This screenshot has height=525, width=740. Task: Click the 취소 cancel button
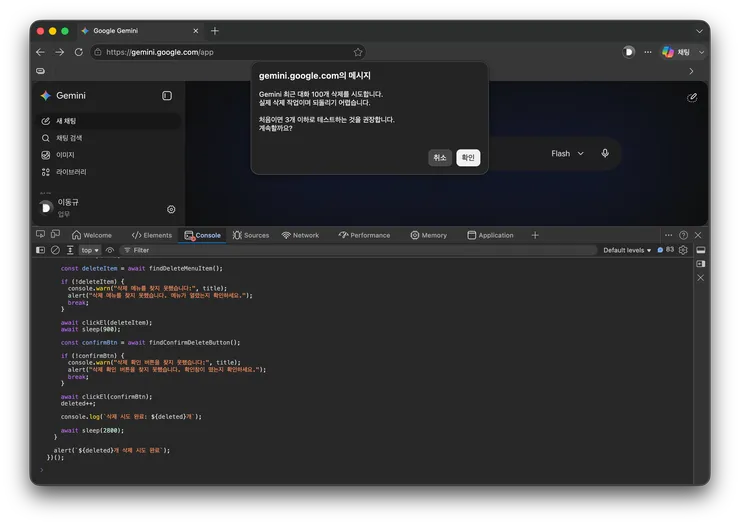[440, 158]
